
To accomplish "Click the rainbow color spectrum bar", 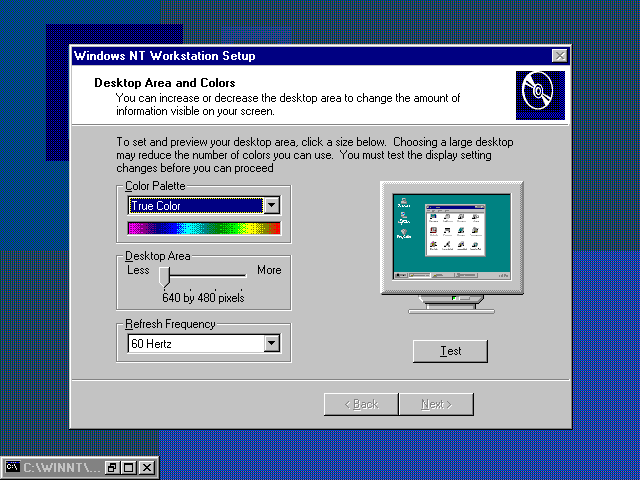I will (x=204, y=228).
